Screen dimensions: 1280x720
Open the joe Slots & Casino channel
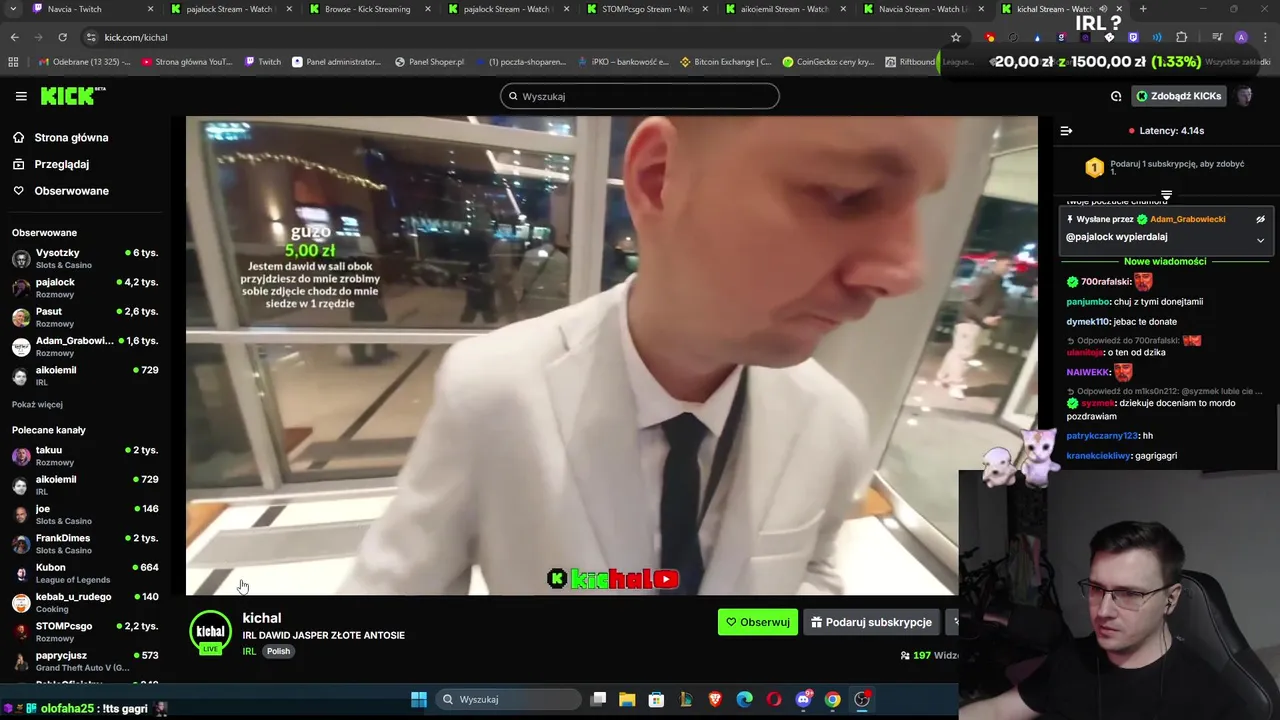[85, 514]
